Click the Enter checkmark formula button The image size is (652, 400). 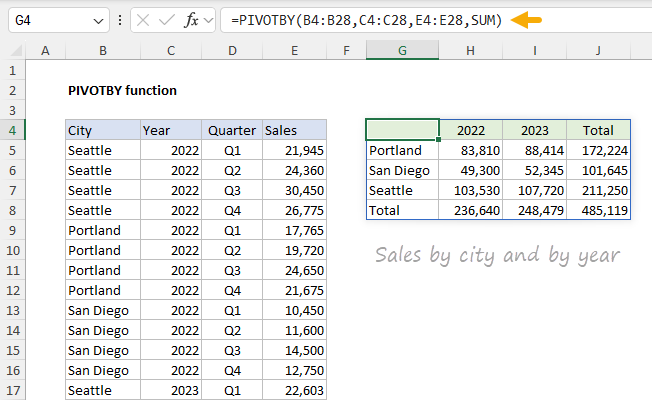click(x=167, y=20)
